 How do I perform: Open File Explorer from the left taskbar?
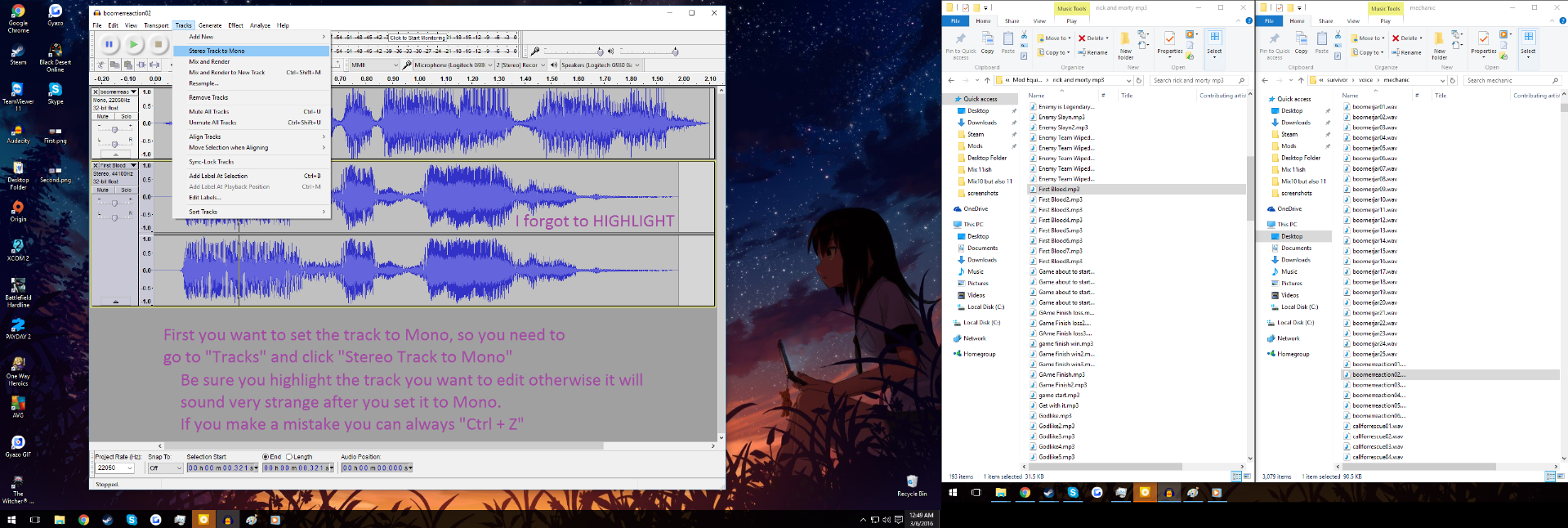[x=60, y=520]
